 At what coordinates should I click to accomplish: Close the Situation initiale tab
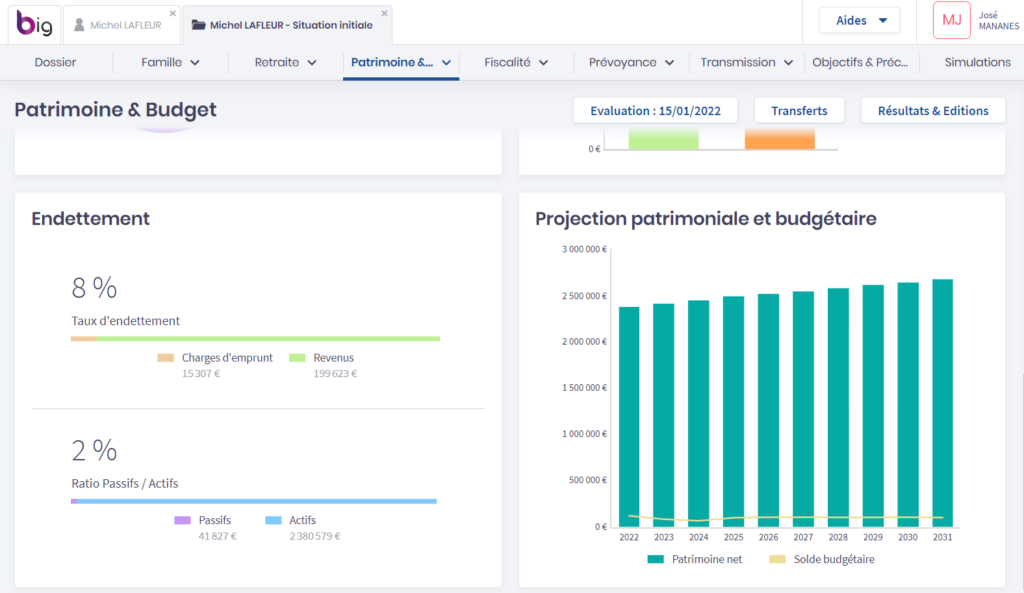coord(384,13)
